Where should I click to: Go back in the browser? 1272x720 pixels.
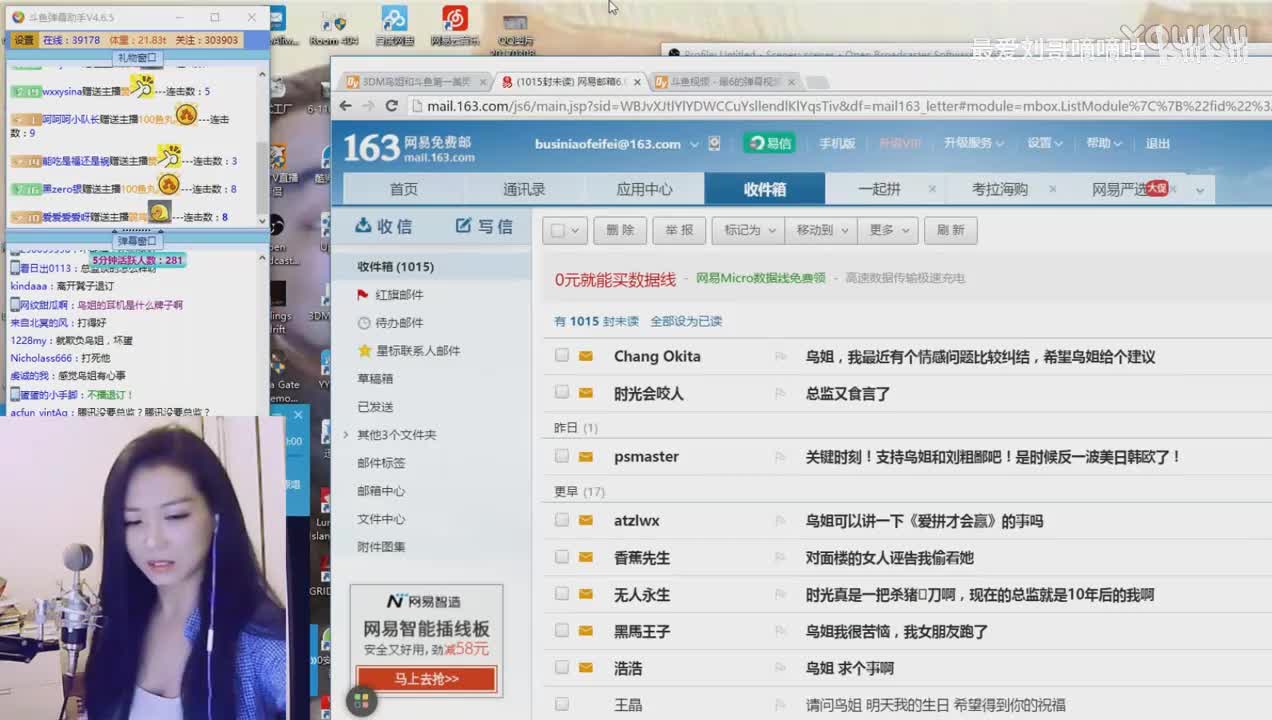pyautogui.click(x=346, y=106)
